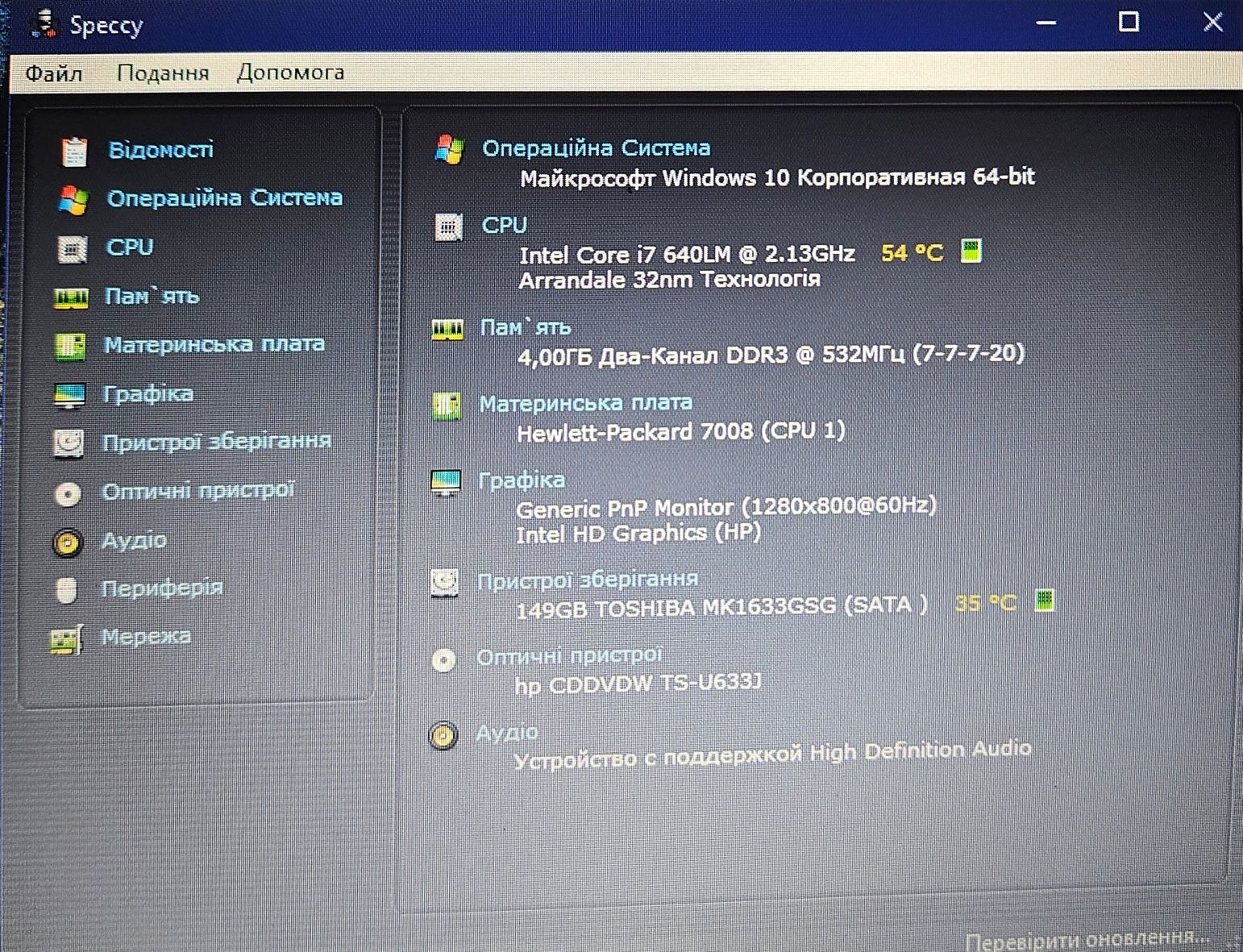The height and width of the screenshot is (952, 1243).
Task: Click Перевірити оновлення link
Action: [1087, 940]
